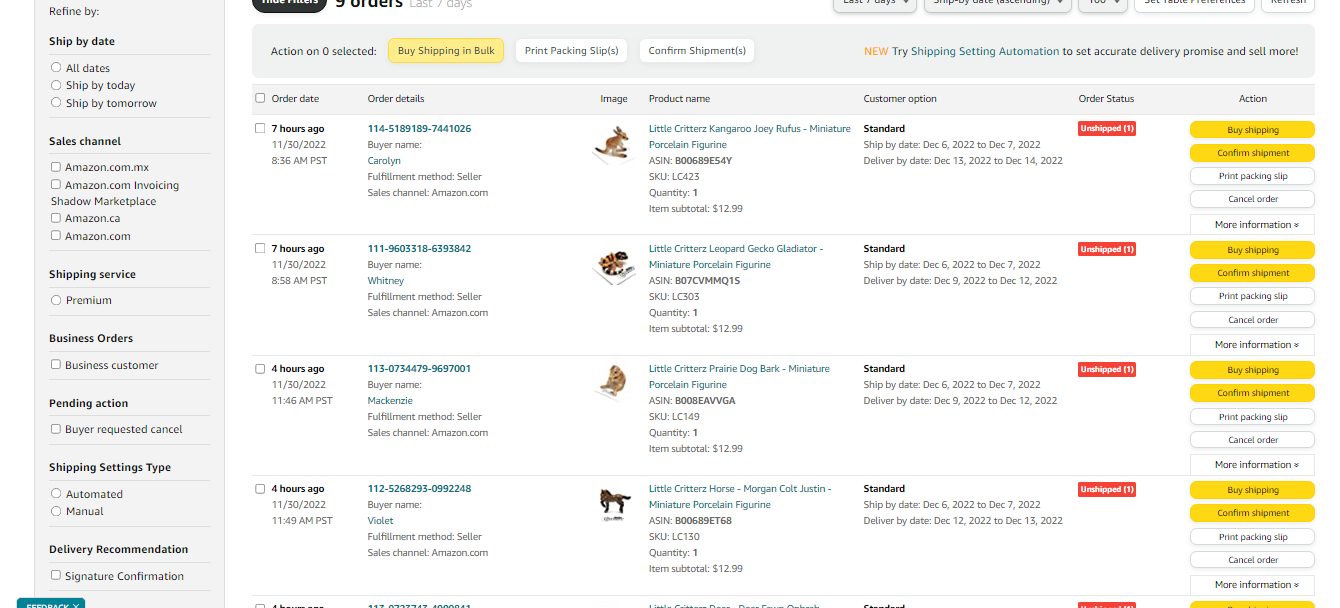Buy shipping for Mackenzie's Prairie Dog order
1340x608 pixels.
[x=1252, y=370]
